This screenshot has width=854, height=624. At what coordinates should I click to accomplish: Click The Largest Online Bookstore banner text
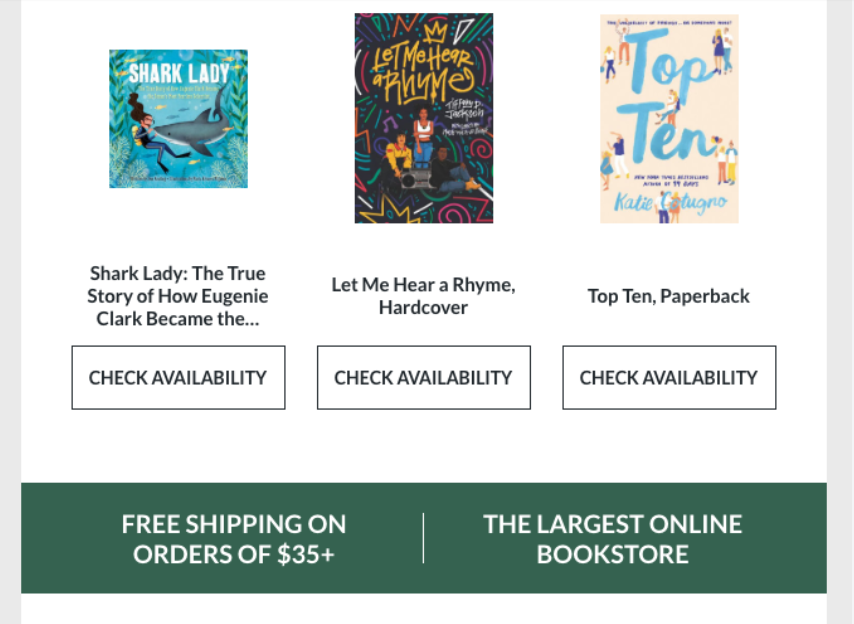tap(613, 539)
